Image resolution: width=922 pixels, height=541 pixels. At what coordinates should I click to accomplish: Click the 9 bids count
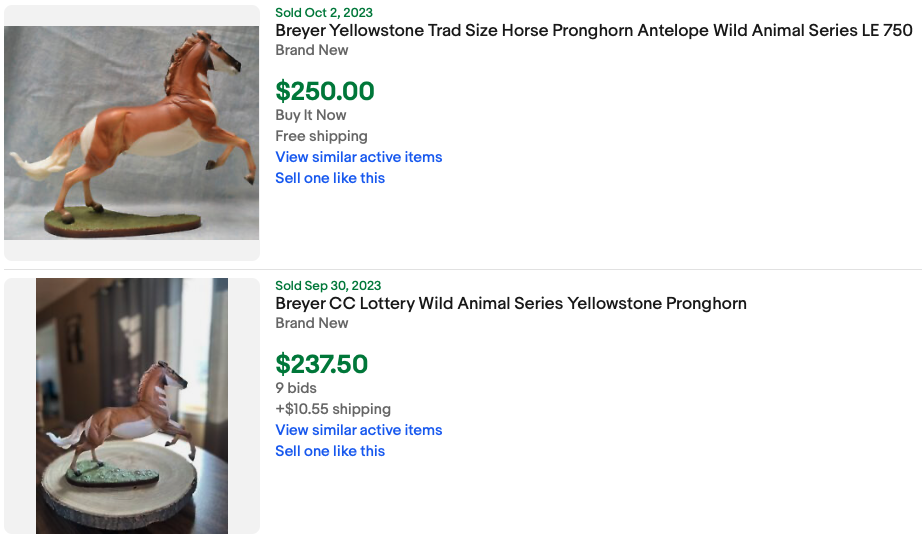point(296,388)
